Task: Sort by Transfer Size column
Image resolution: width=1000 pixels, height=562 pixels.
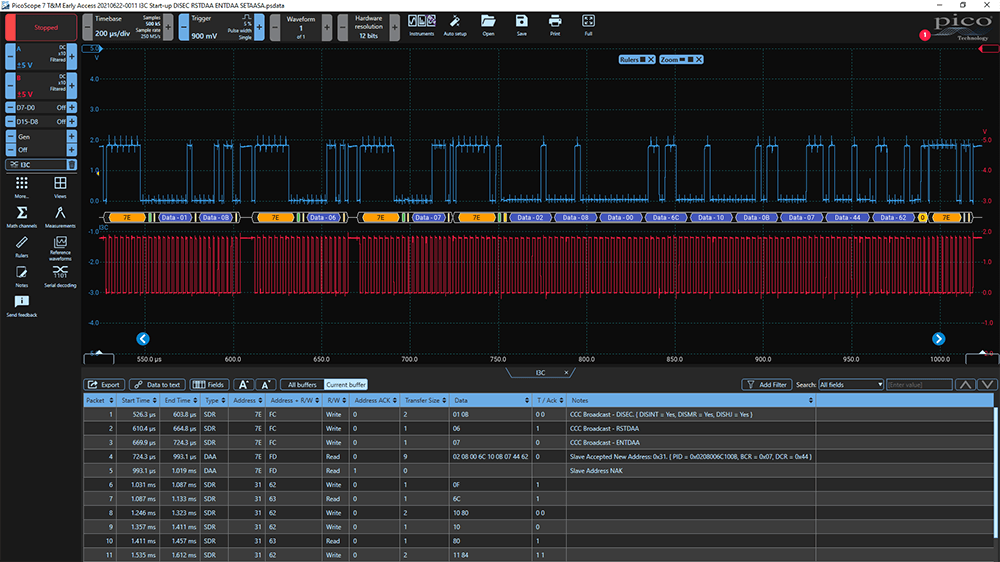Action: pos(425,401)
